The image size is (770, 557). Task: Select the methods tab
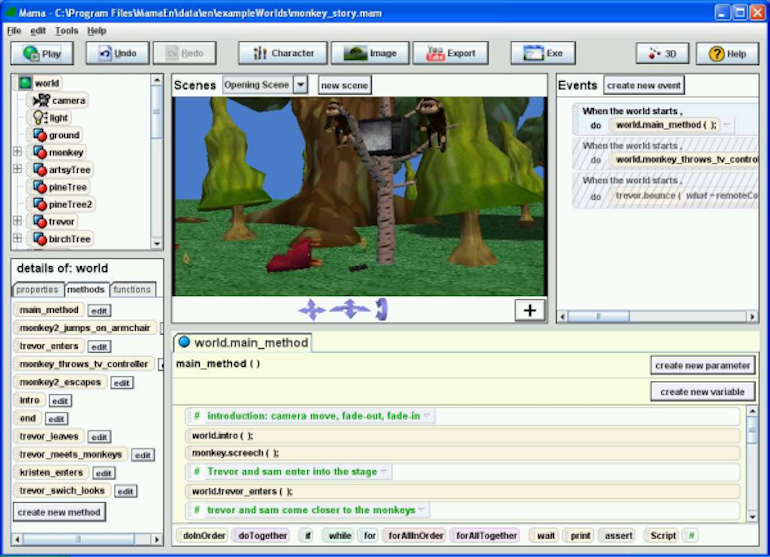pos(86,289)
